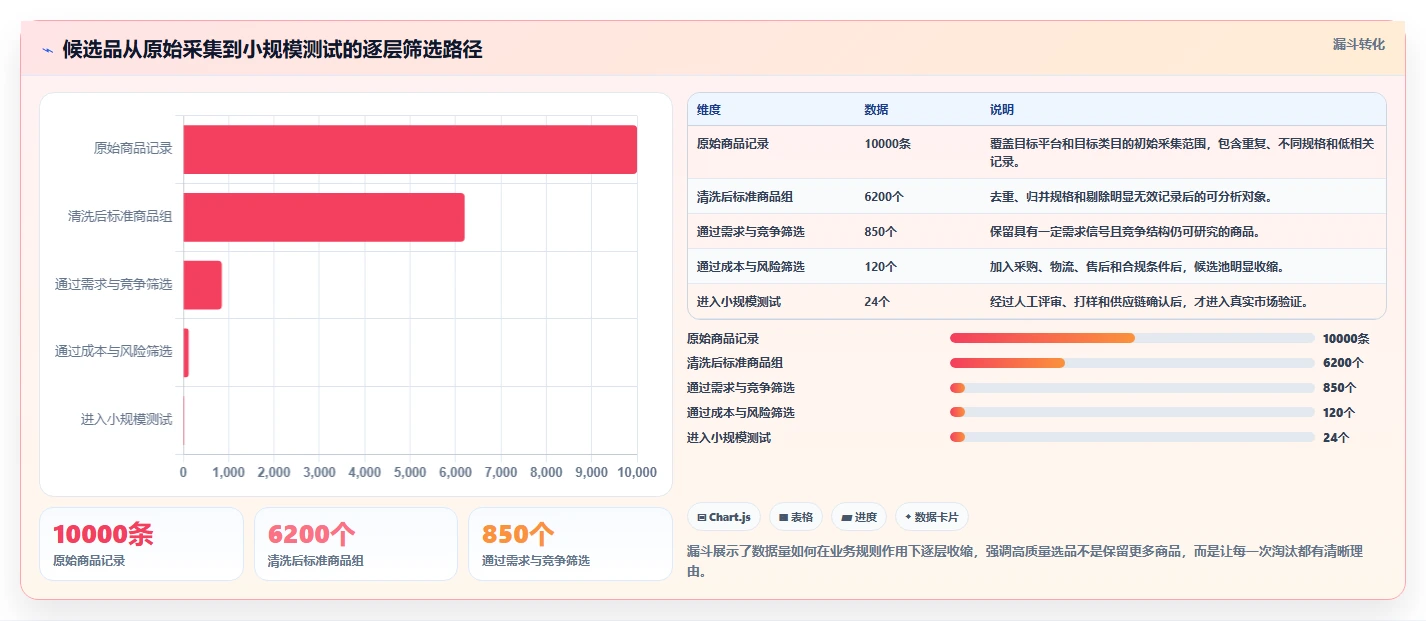The width and height of the screenshot is (1426, 621).
Task: Click the 进入小规模测试 chart axis label
Action: point(127,420)
